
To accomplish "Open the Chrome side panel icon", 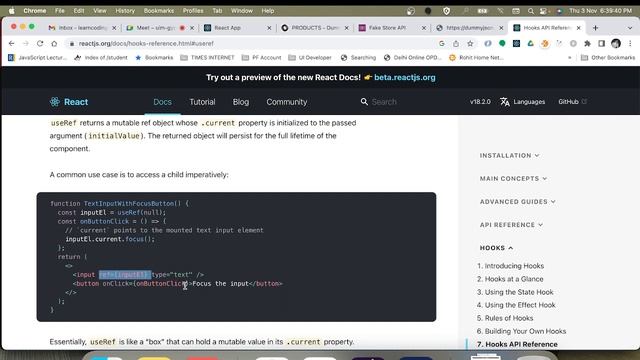I will pos(601,43).
